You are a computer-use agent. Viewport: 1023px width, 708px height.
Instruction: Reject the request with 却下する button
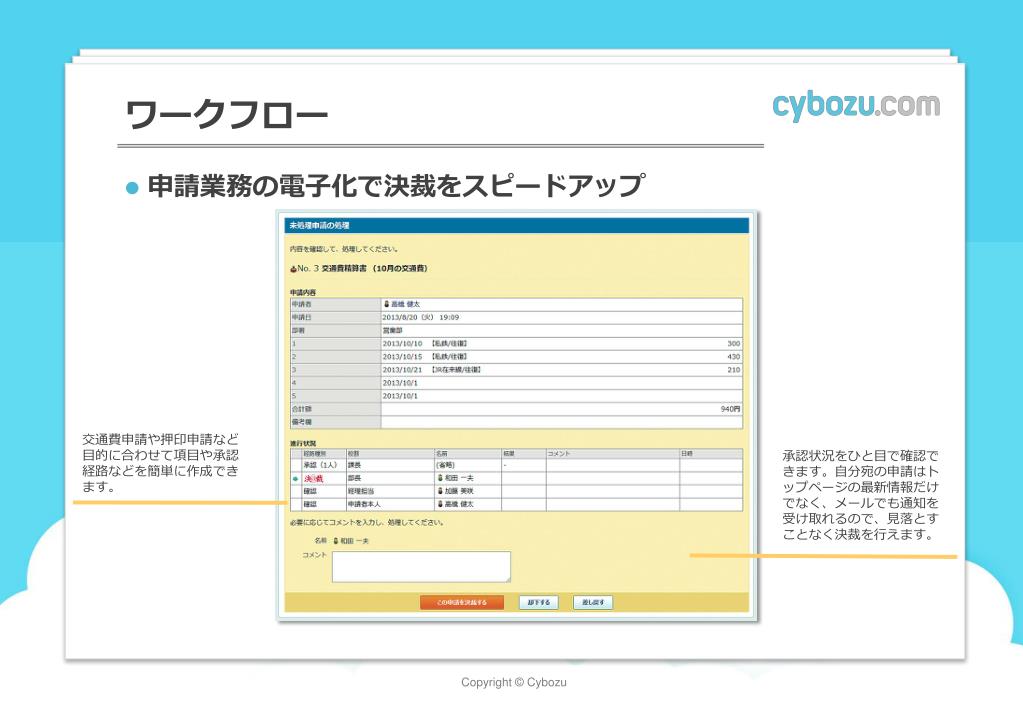point(539,602)
